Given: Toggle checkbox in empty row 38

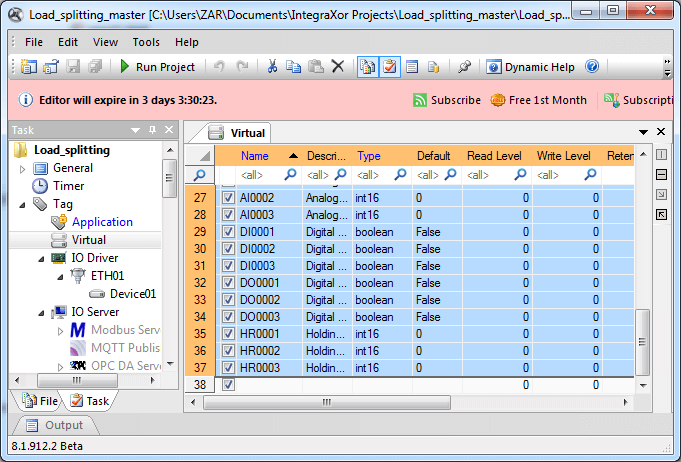Looking at the screenshot, I should click(x=228, y=385).
